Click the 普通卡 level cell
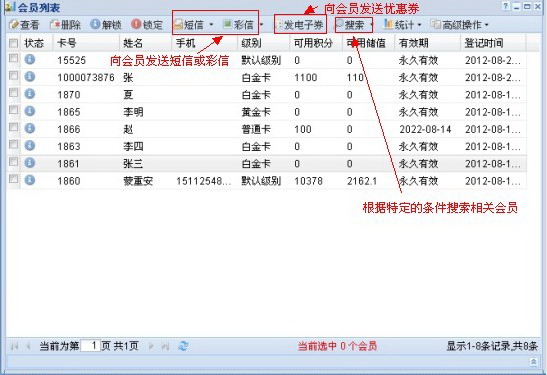Screen dimensions: 547x375 coord(256,129)
